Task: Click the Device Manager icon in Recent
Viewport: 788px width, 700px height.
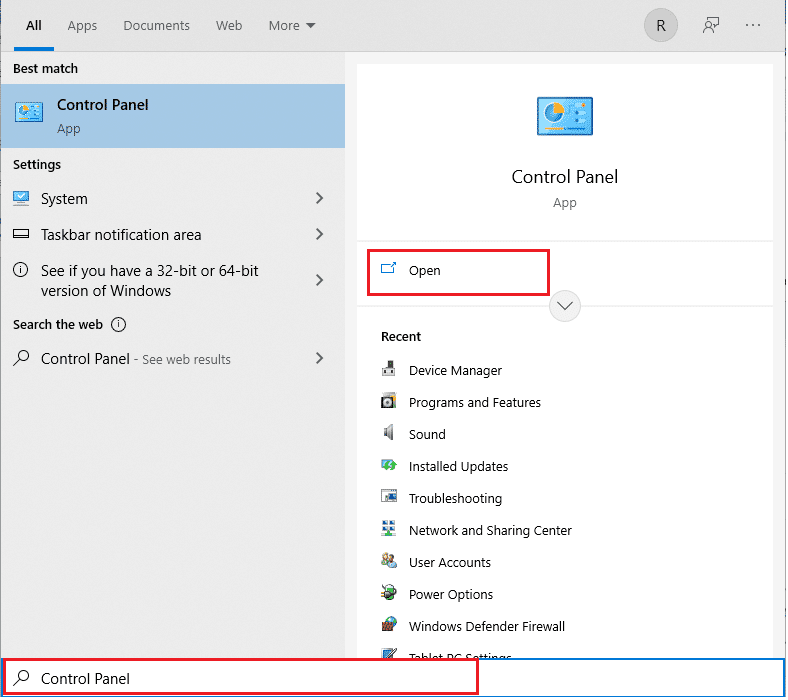Action: [389, 370]
